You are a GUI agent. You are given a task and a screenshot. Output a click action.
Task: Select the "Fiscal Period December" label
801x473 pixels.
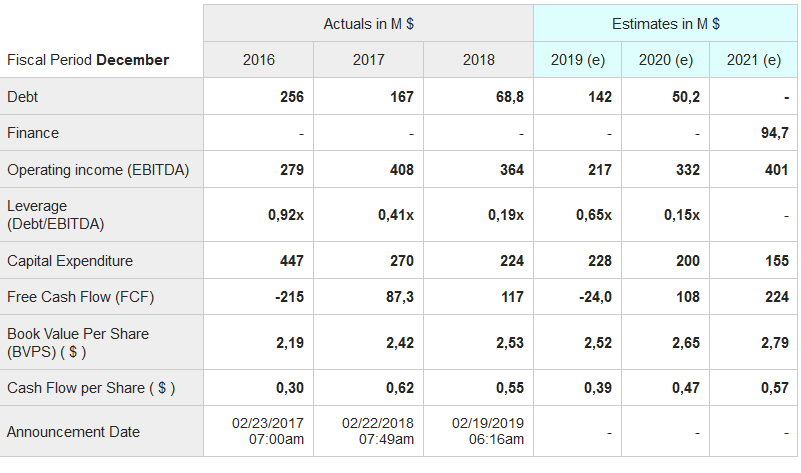click(88, 60)
